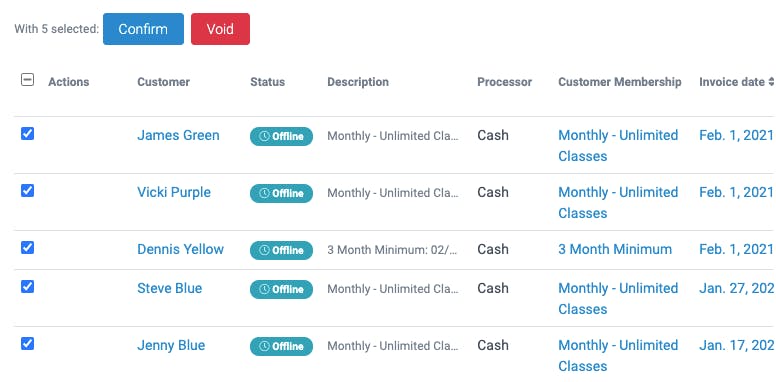
Task: Open Vicki Purple customer link
Action: (174, 192)
